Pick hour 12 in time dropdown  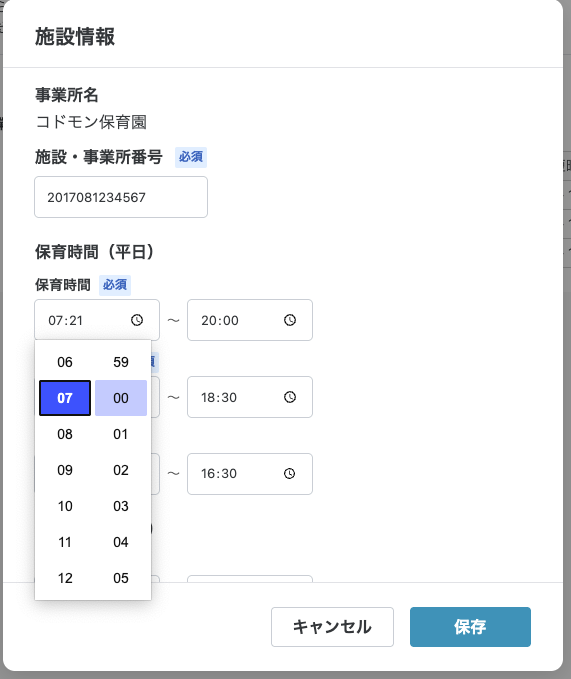pos(65,578)
